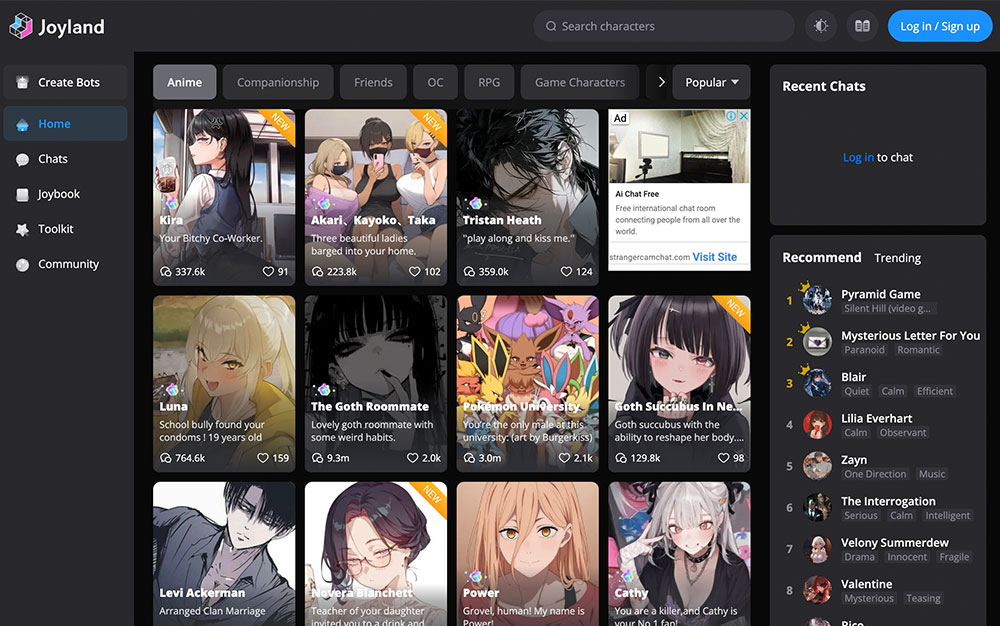
Task: Open Blair avatar in Recommend list
Action: (817, 383)
